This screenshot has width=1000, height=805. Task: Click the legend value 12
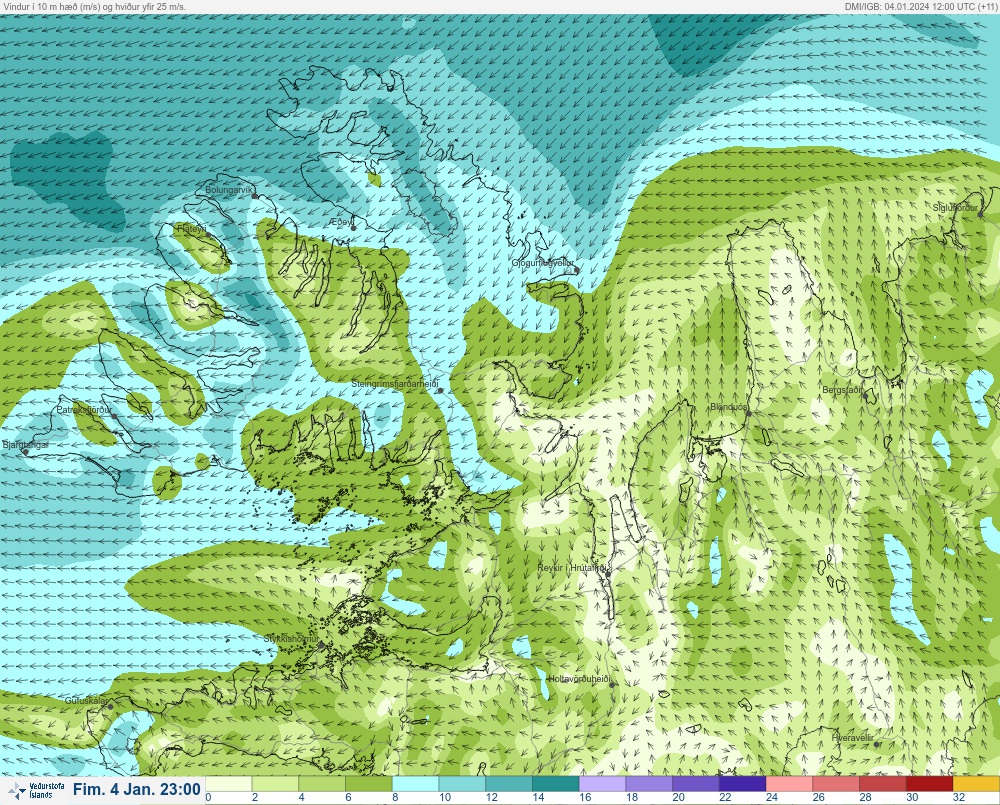[x=492, y=797]
